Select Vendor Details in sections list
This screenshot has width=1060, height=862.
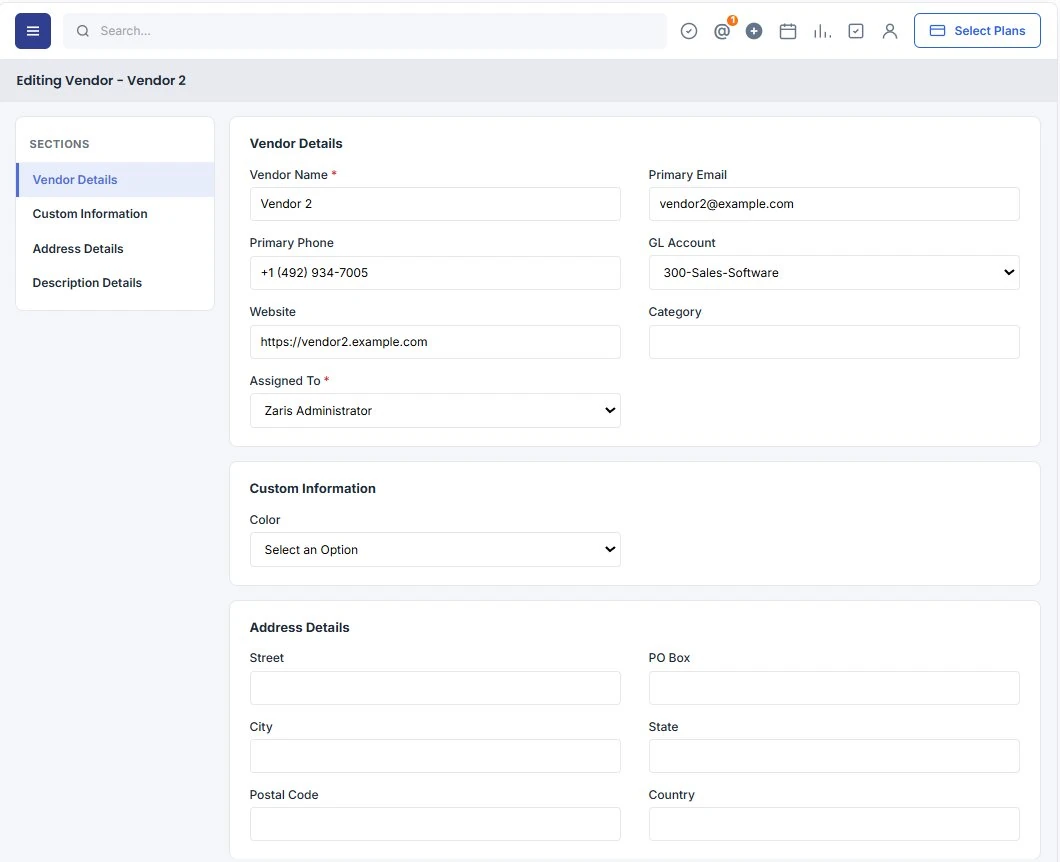click(x=75, y=180)
